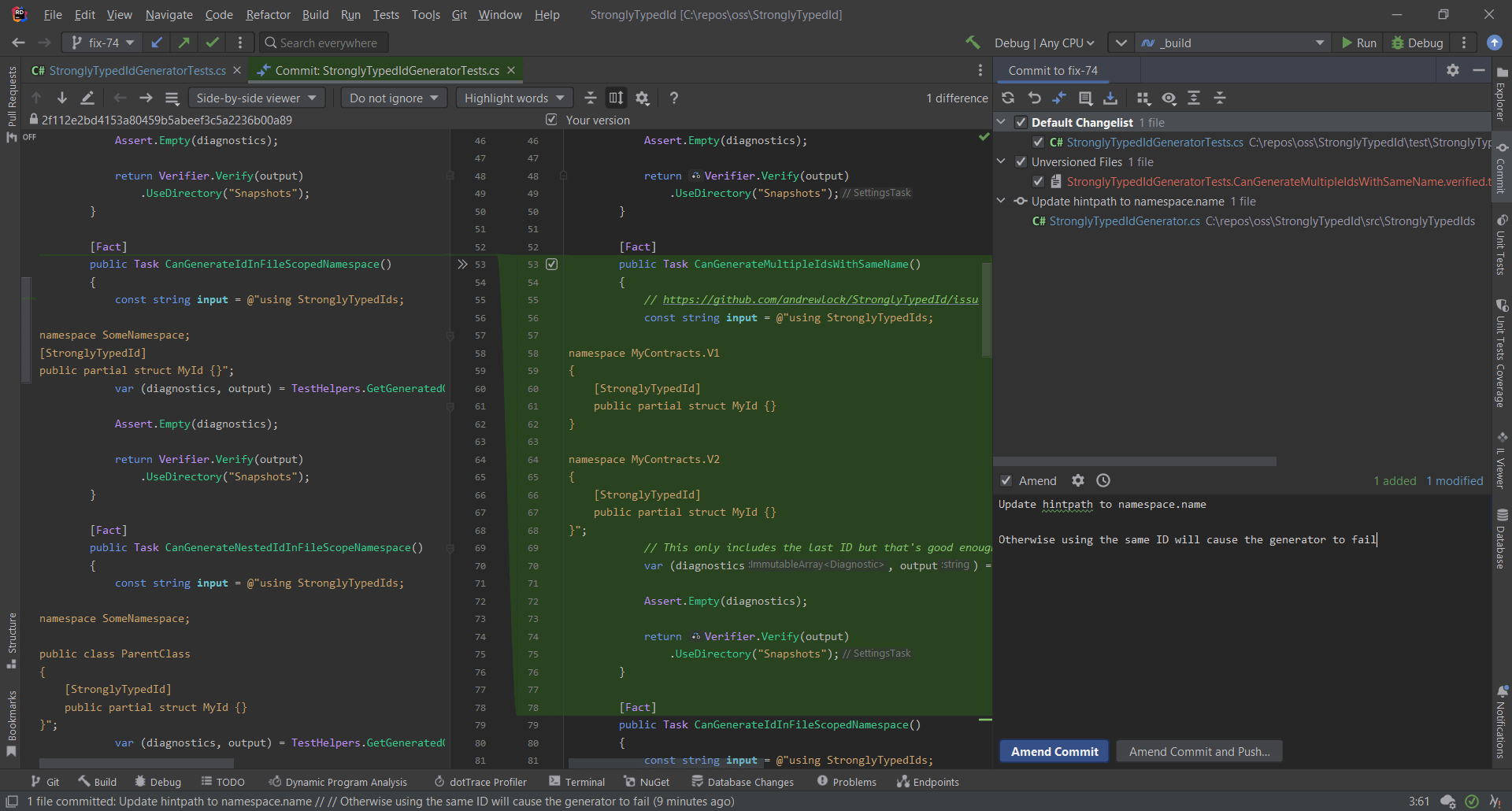
Task: Click the rollback changes icon
Action: [1034, 98]
